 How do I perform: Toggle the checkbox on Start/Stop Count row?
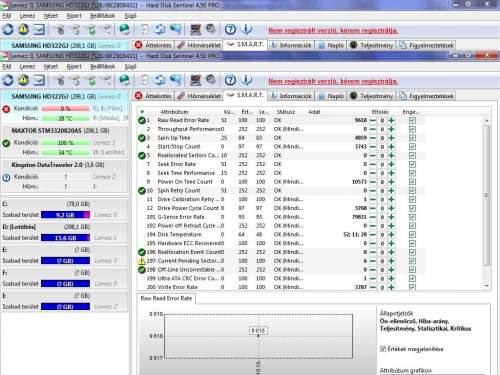click(x=412, y=147)
